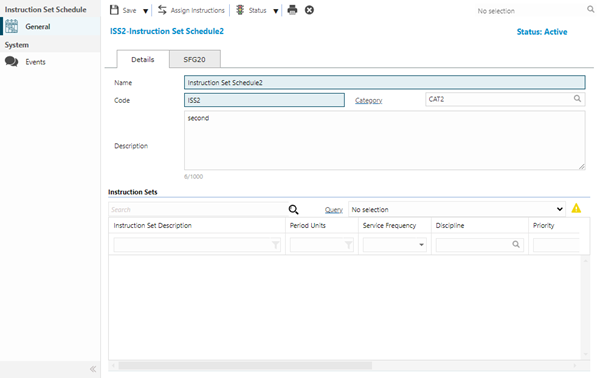600x378 pixels.
Task: Open the Query No selection dropdown
Action: click(457, 209)
